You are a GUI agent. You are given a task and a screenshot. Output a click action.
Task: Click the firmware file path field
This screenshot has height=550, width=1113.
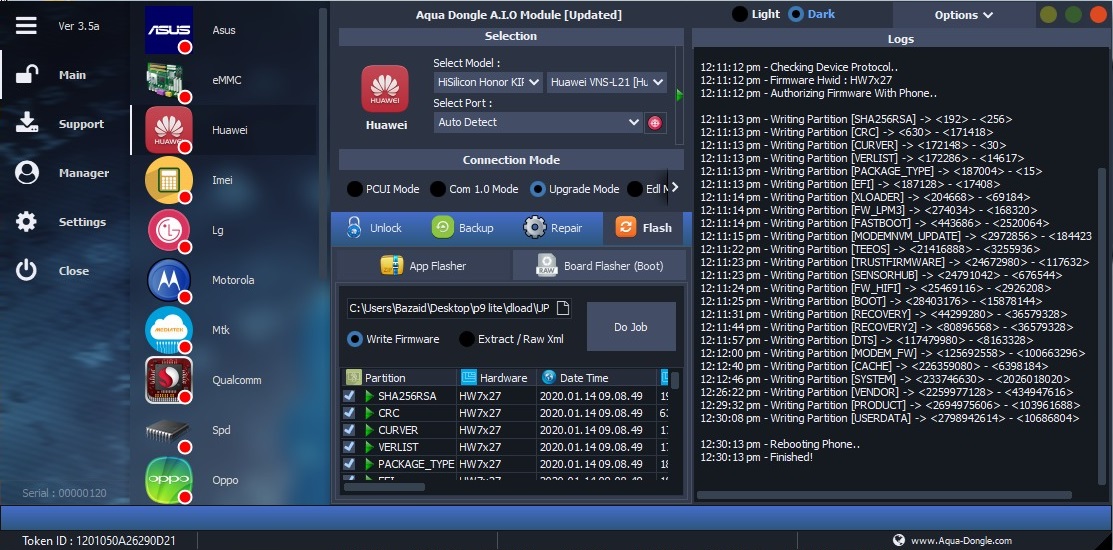(448, 308)
